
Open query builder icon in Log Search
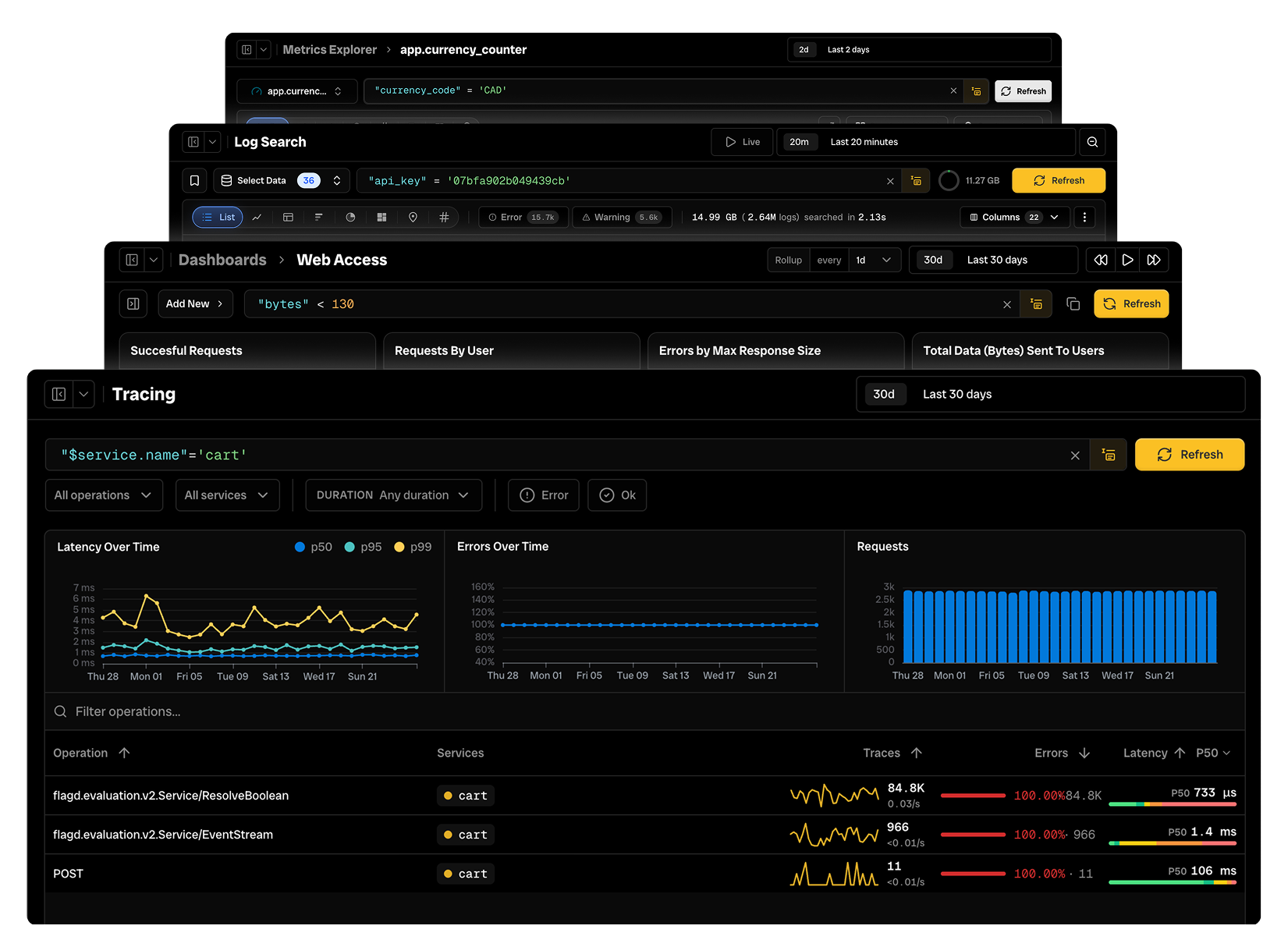[x=916, y=181]
